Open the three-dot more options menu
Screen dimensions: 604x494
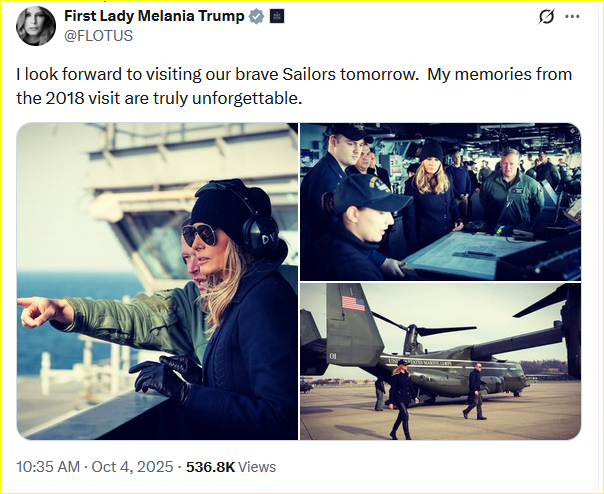tap(573, 17)
